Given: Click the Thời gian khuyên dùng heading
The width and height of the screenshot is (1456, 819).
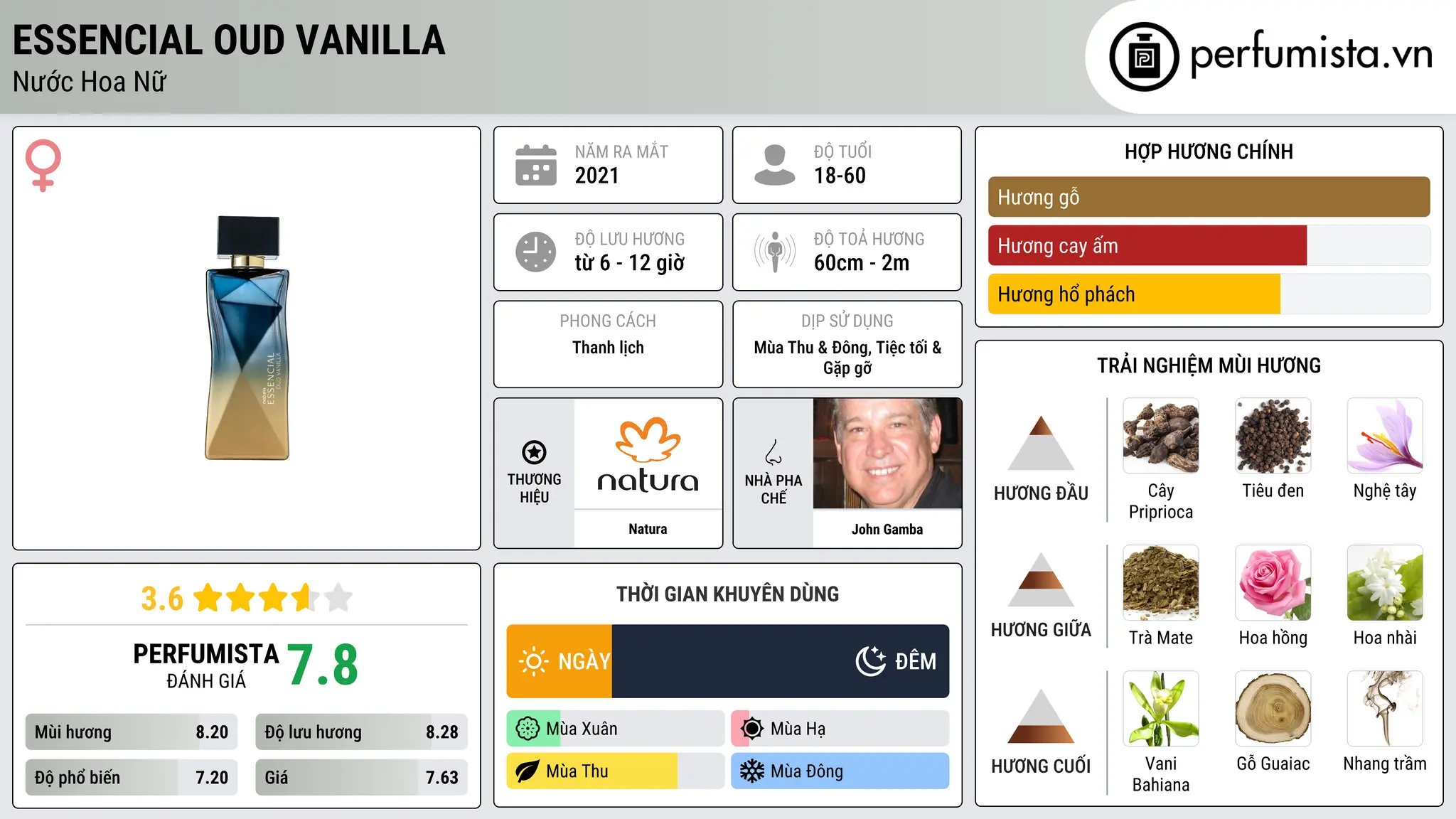Looking at the screenshot, I should pos(727,594).
